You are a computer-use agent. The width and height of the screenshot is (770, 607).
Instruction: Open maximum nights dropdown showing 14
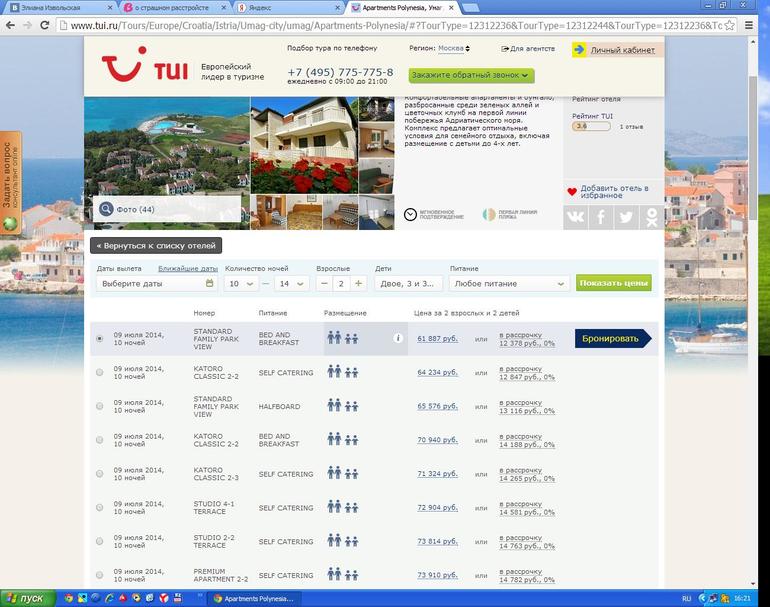[x=291, y=283]
